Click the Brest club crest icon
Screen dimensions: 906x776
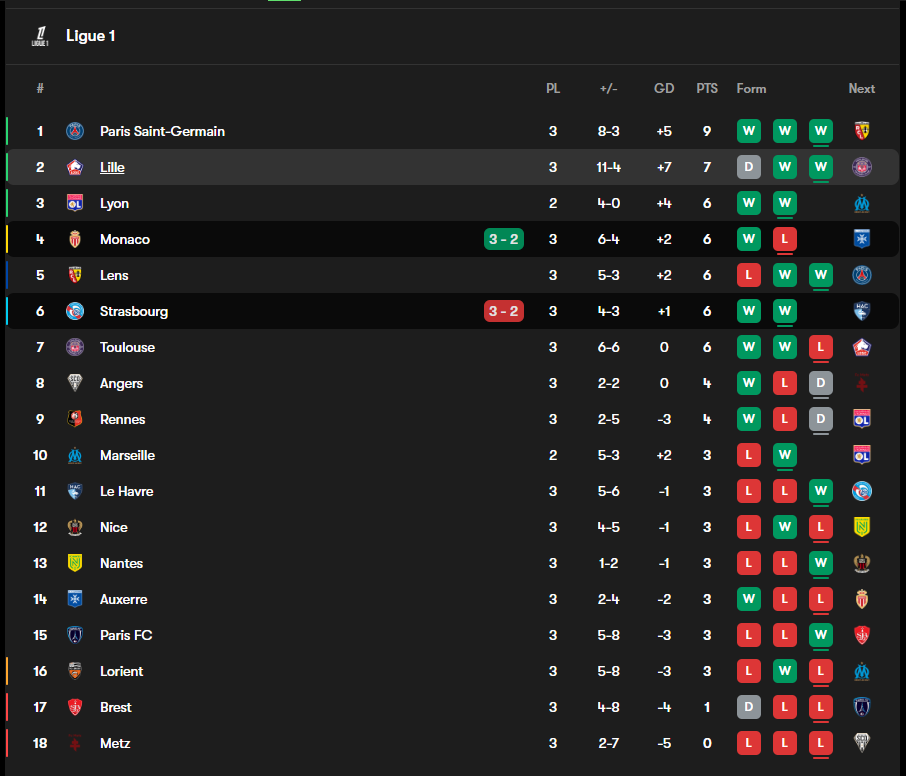pos(75,707)
